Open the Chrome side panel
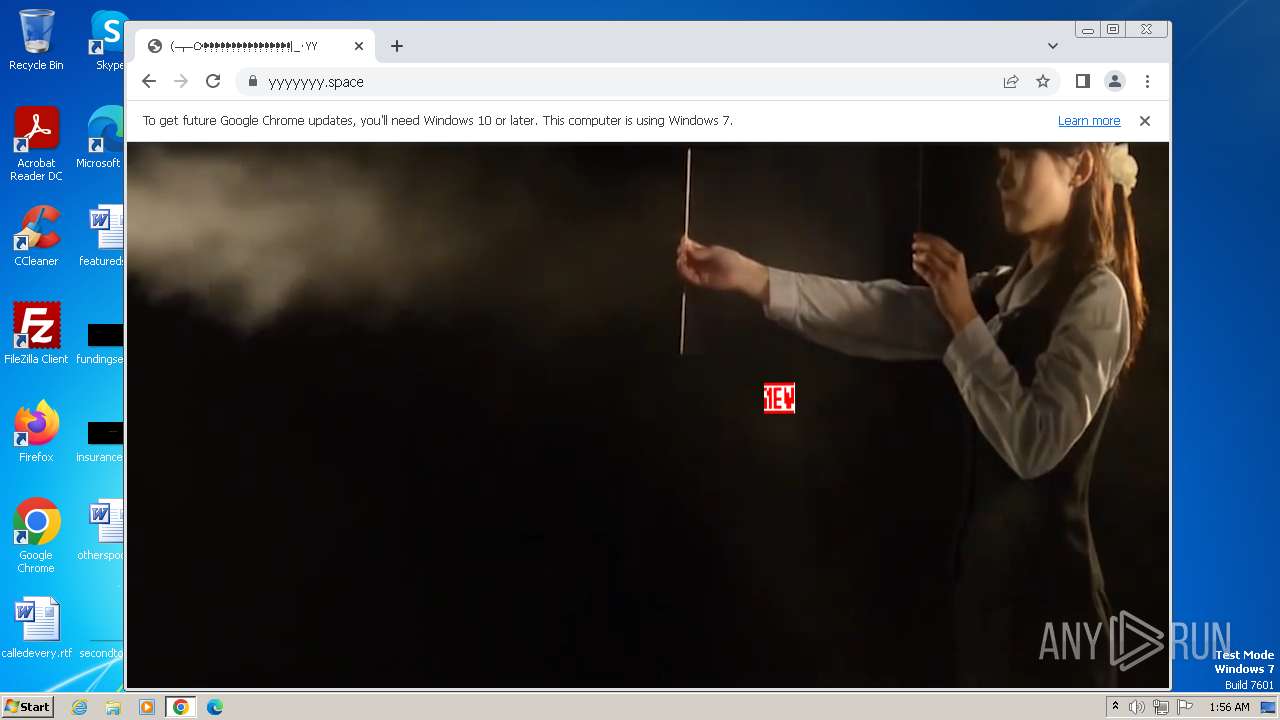 click(x=1083, y=82)
